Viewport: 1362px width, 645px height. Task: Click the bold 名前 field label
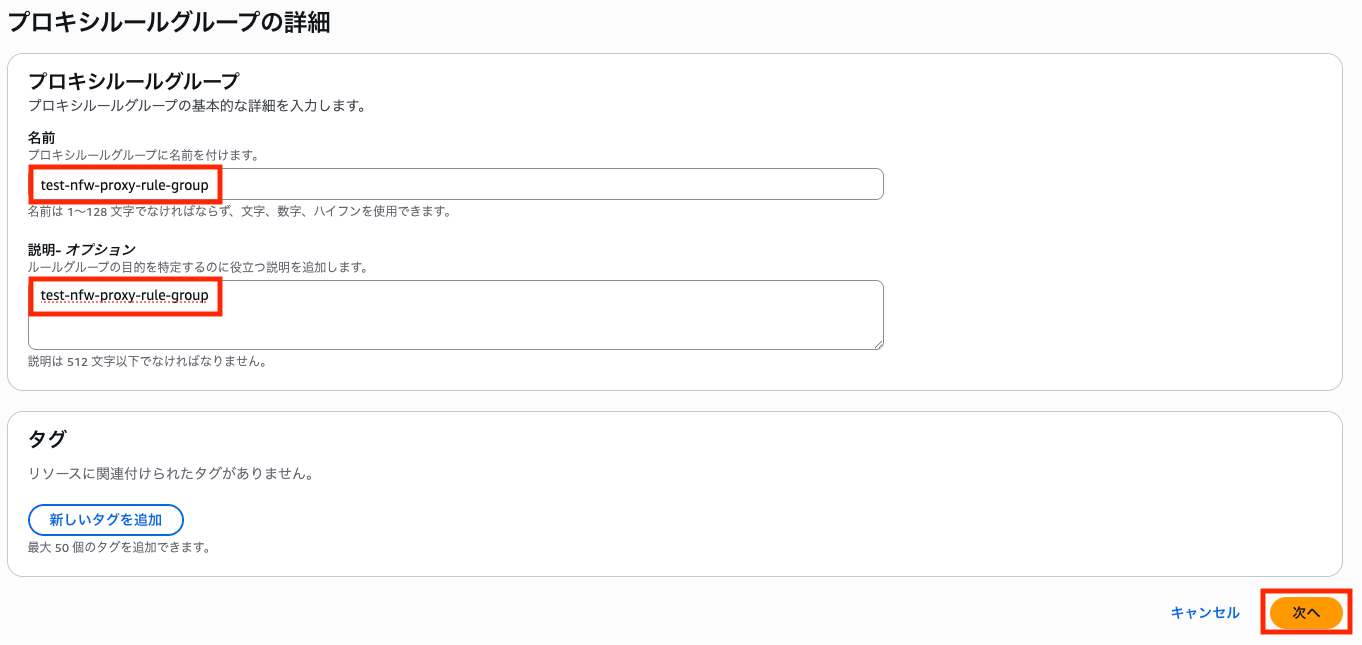(x=41, y=137)
